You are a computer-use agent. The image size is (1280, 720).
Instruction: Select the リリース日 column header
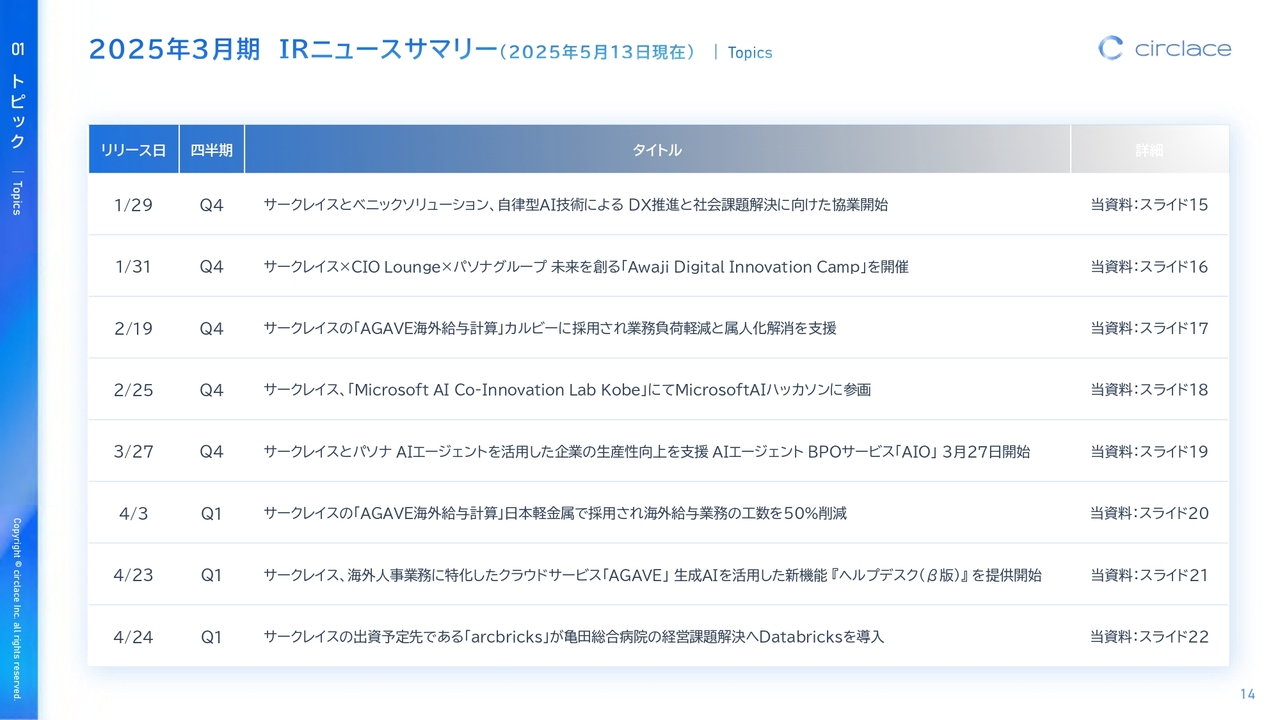pyautogui.click(x=133, y=150)
